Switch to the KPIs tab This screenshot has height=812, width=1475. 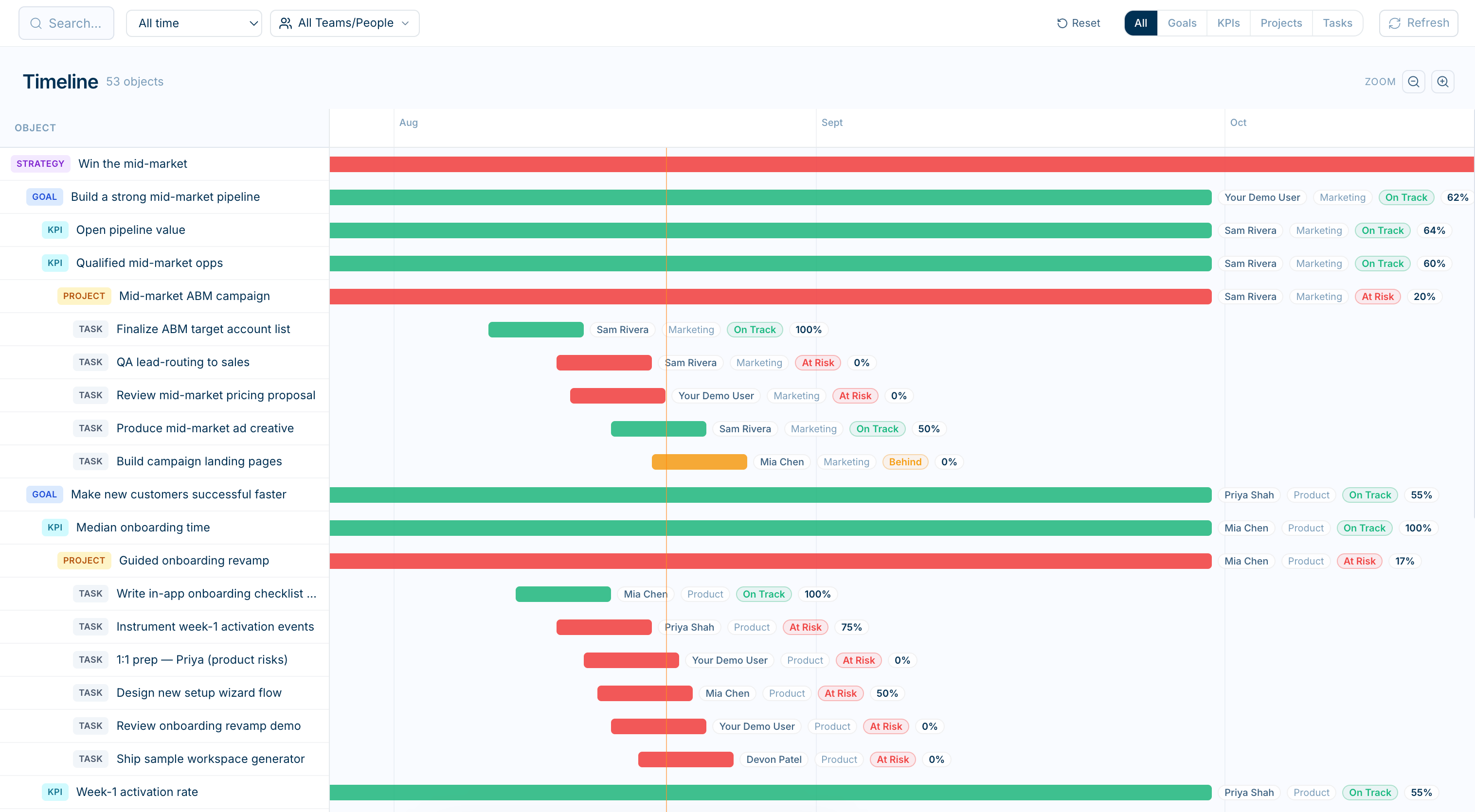click(1228, 23)
